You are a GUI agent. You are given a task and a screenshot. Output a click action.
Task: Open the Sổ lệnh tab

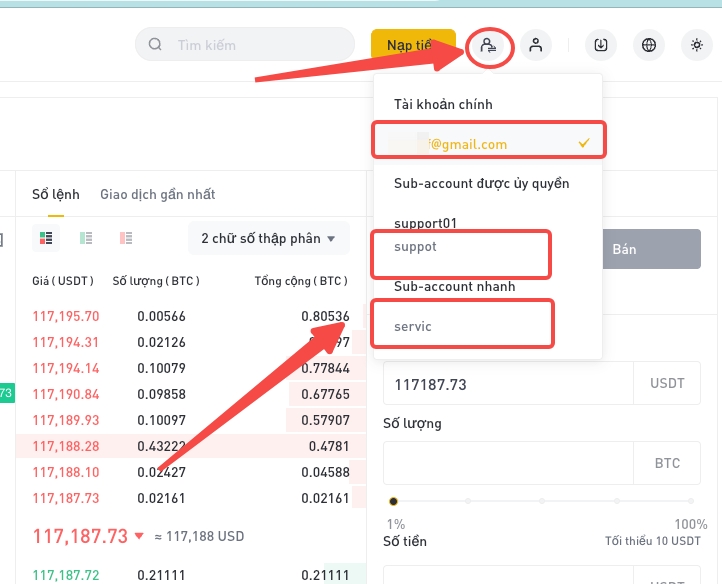pos(56,194)
